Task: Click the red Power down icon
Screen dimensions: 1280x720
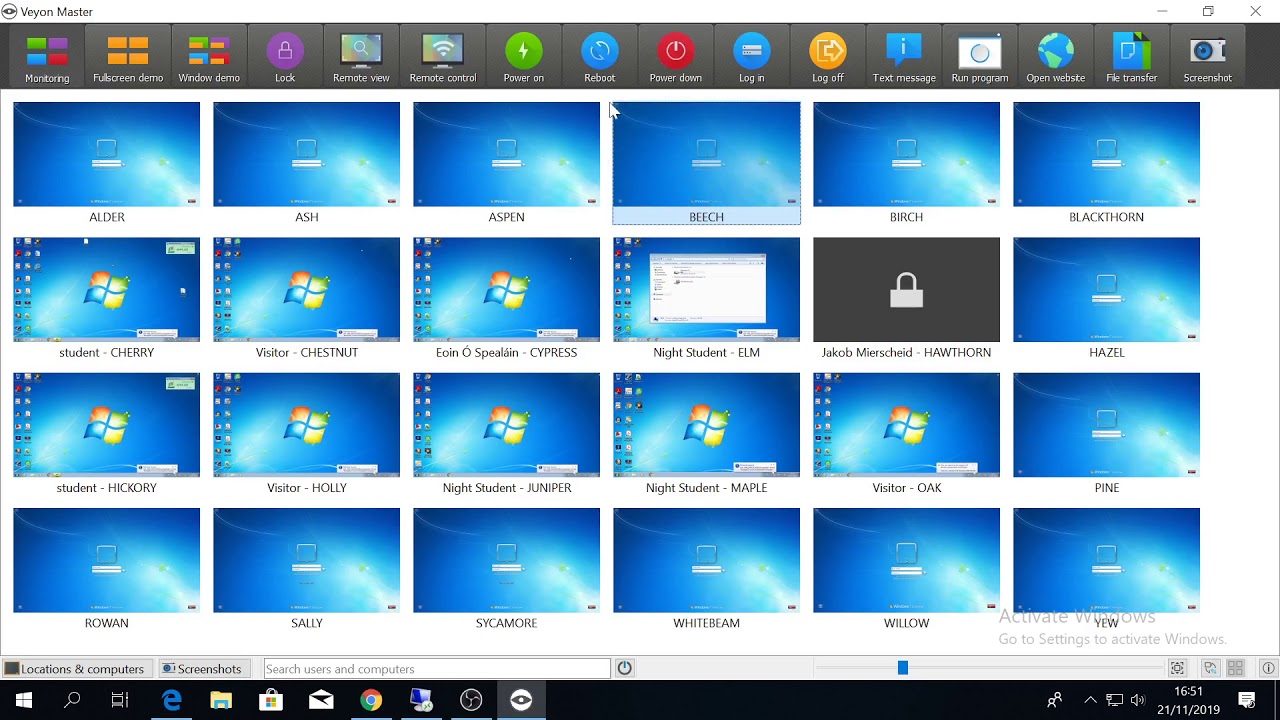Action: tap(676, 58)
